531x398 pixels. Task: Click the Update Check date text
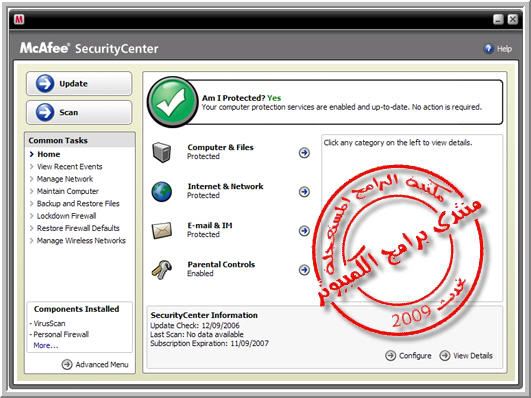click(x=195, y=326)
